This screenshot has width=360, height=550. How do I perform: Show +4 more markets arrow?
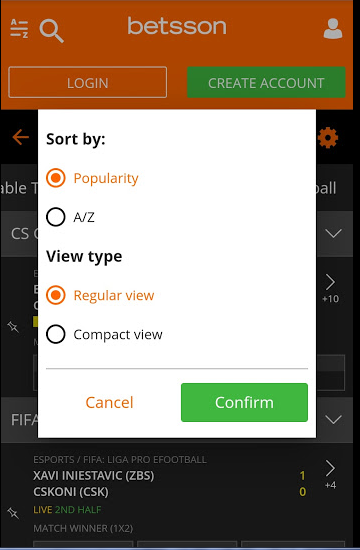click(330, 475)
